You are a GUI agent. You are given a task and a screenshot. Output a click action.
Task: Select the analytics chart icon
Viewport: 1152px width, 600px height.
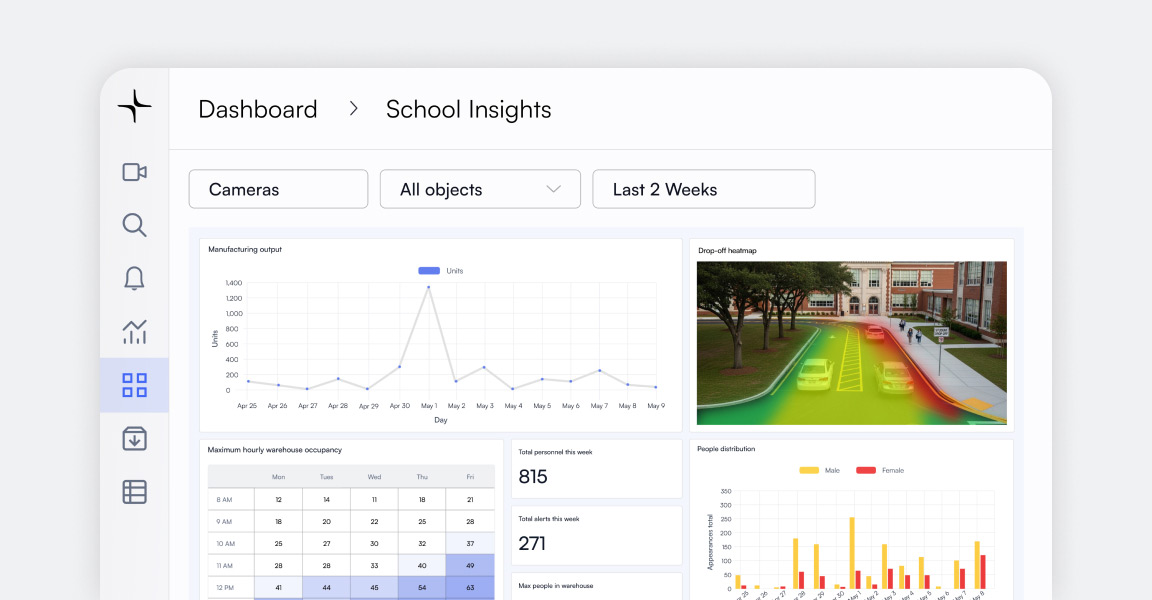(134, 331)
